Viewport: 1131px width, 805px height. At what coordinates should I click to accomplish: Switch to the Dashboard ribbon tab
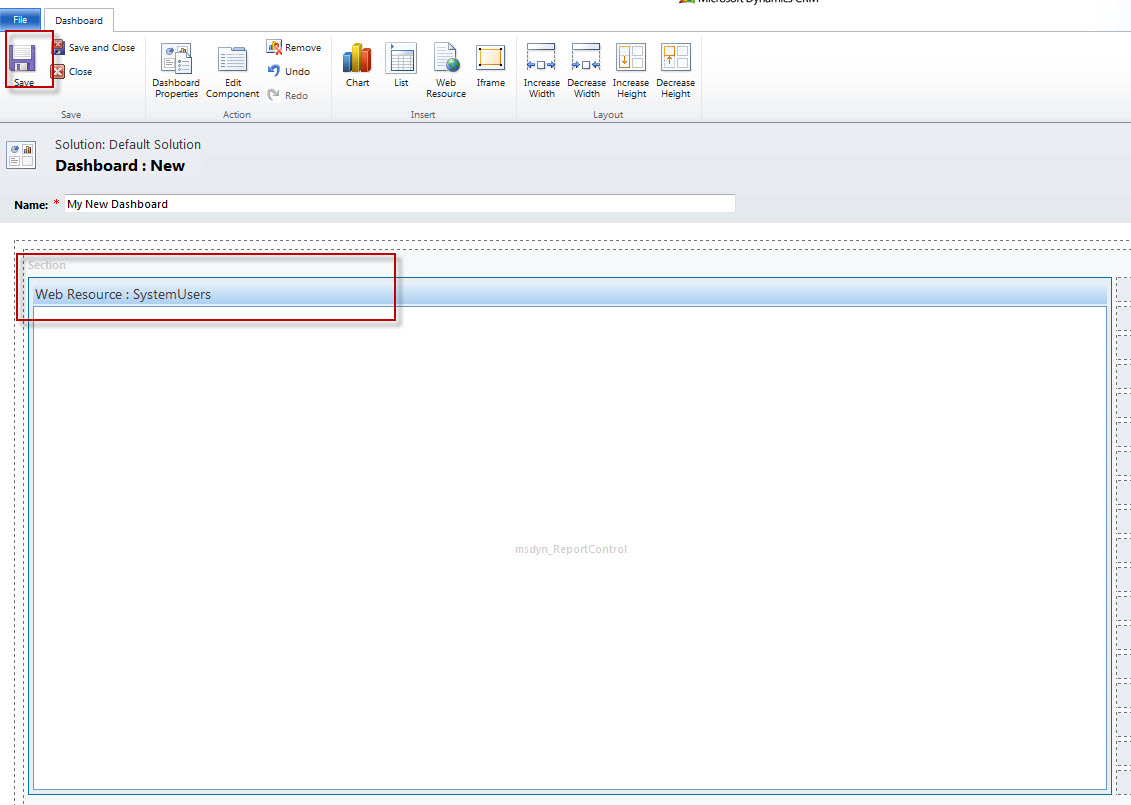click(x=79, y=20)
